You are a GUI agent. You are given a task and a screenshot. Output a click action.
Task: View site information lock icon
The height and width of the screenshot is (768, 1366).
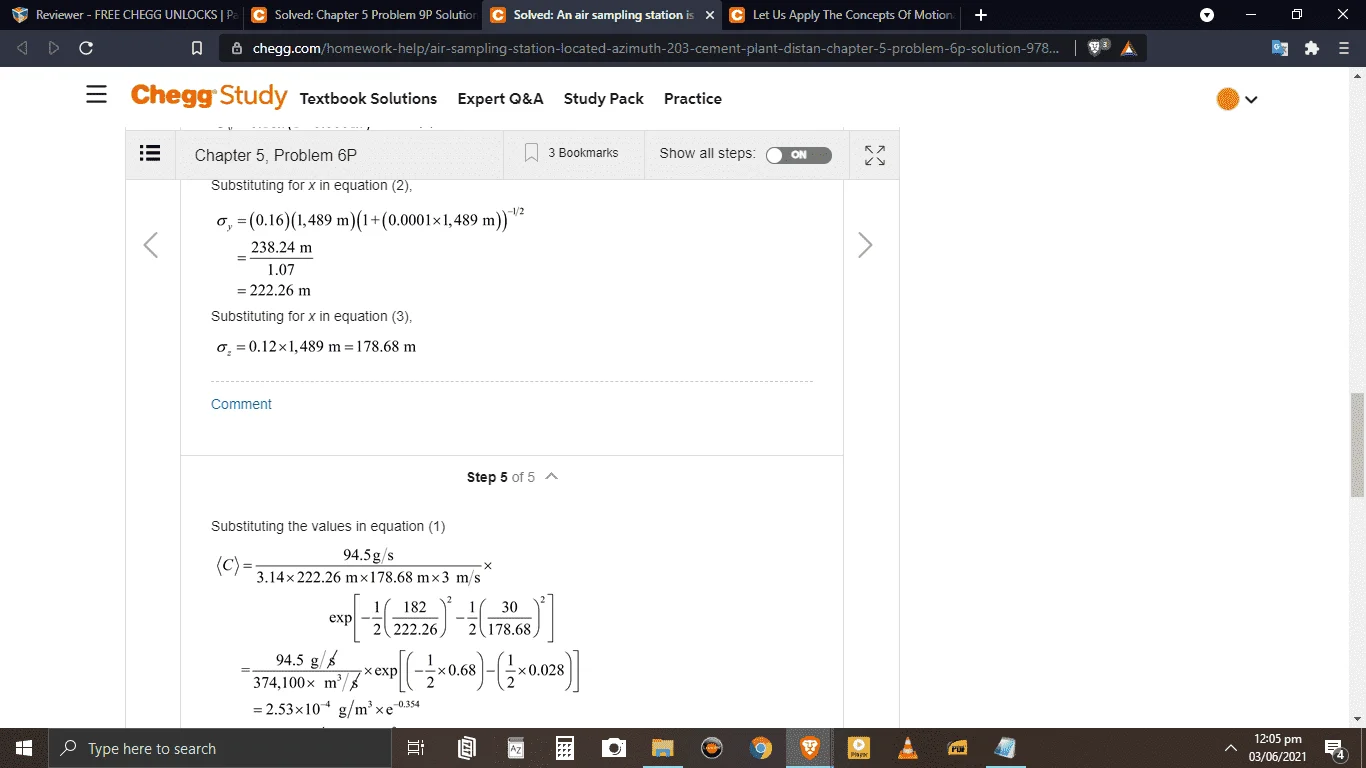pyautogui.click(x=237, y=48)
